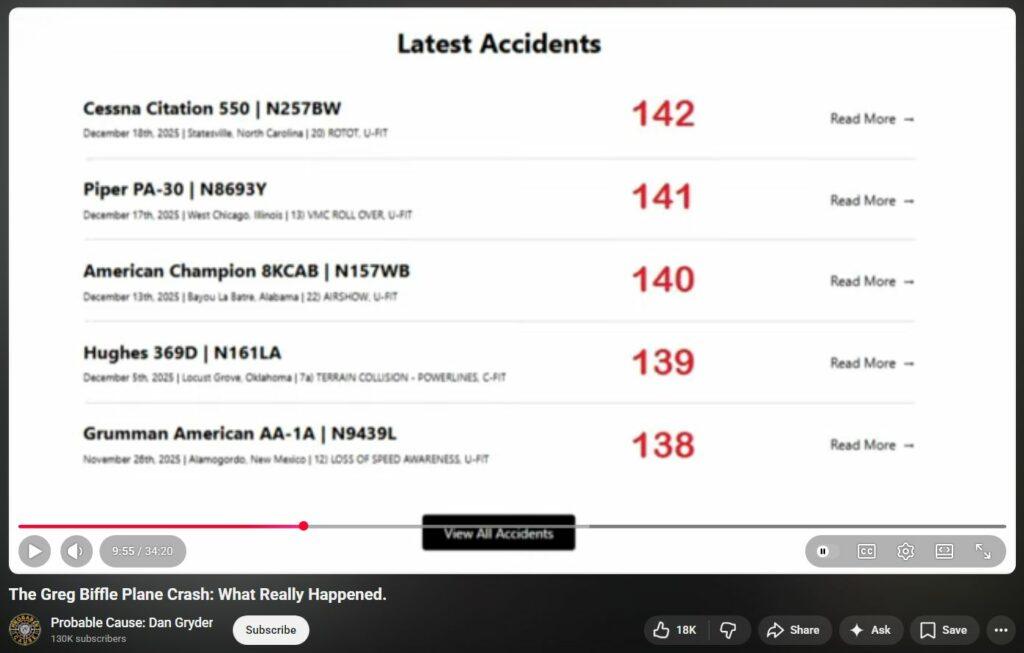Open the Ask AI button
The width and height of the screenshot is (1024, 653).
870,630
